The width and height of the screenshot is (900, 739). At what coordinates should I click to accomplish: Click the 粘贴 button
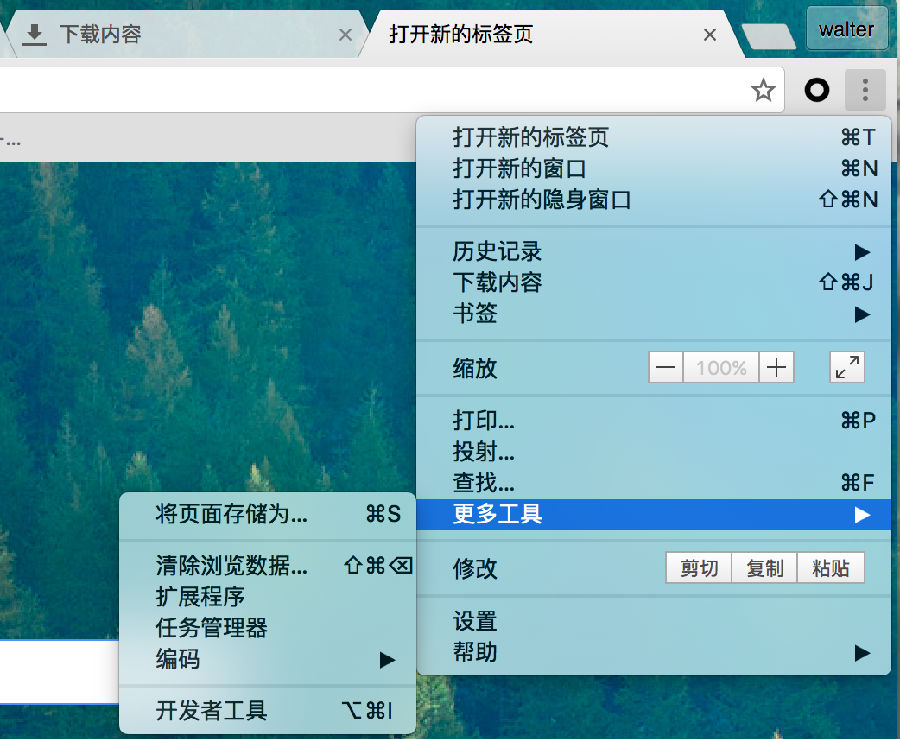click(831, 568)
